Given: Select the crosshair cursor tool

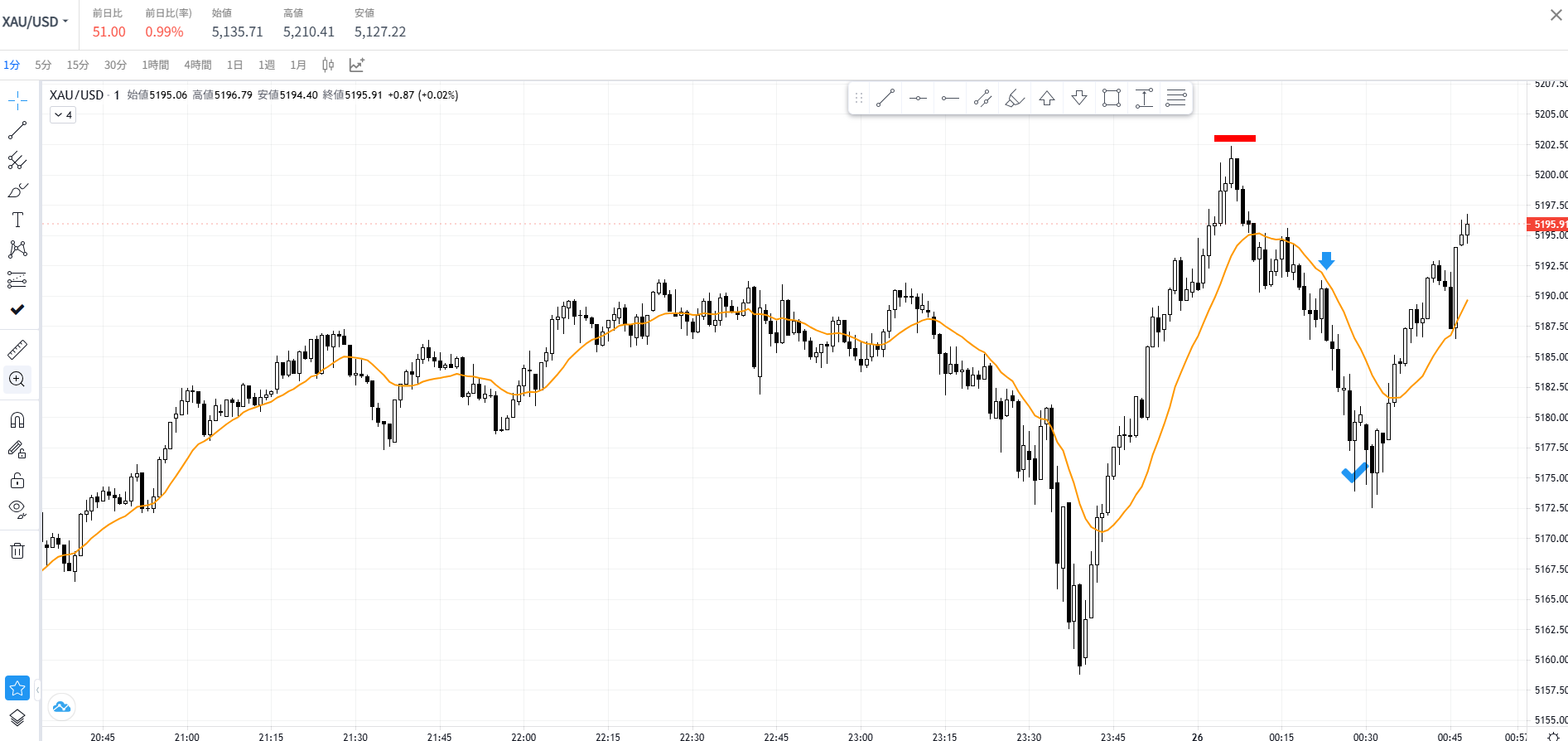Looking at the screenshot, I should coord(17,101).
